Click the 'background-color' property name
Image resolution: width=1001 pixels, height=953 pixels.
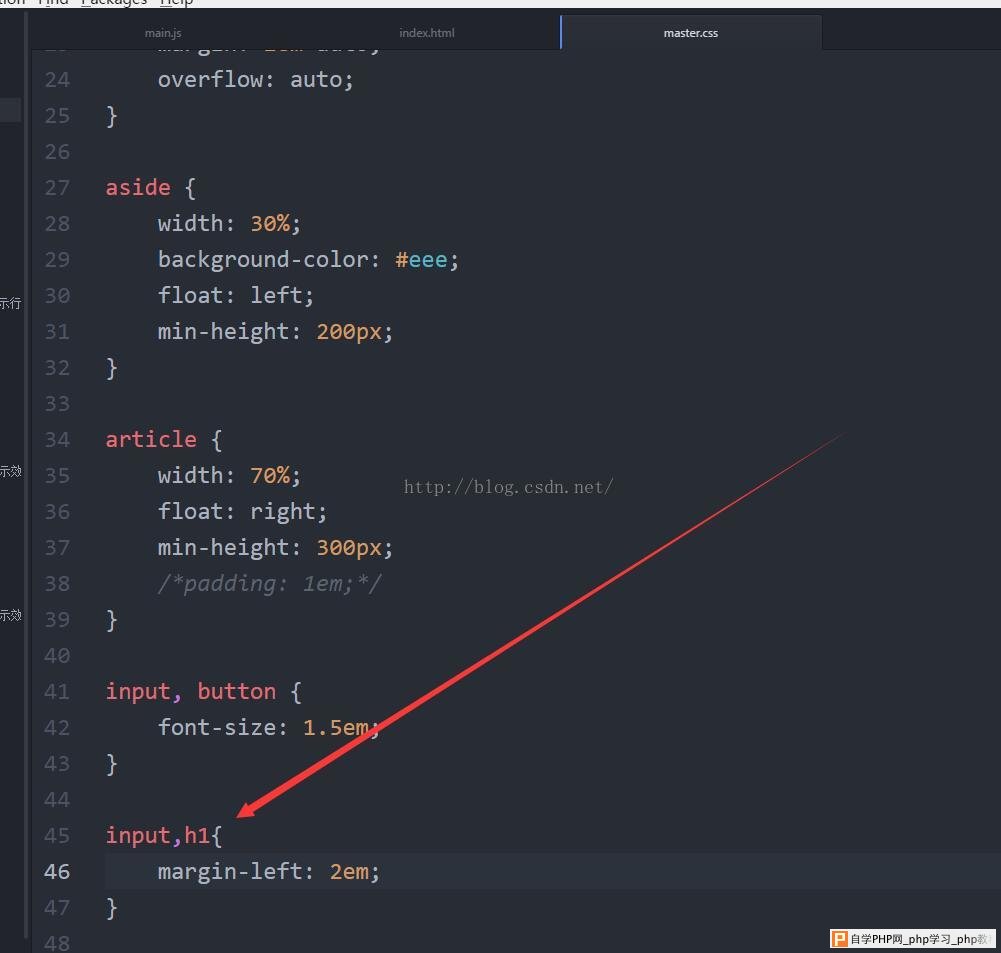pos(263,260)
